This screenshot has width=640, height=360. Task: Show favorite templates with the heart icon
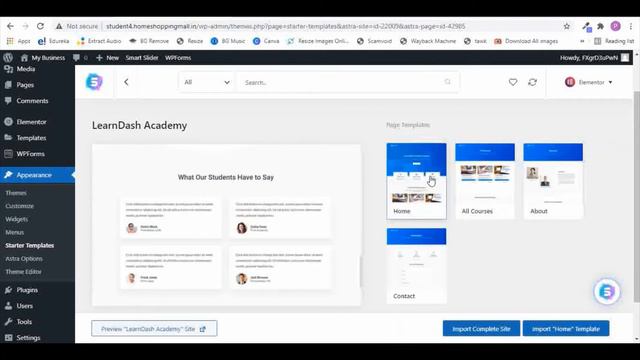(513, 82)
